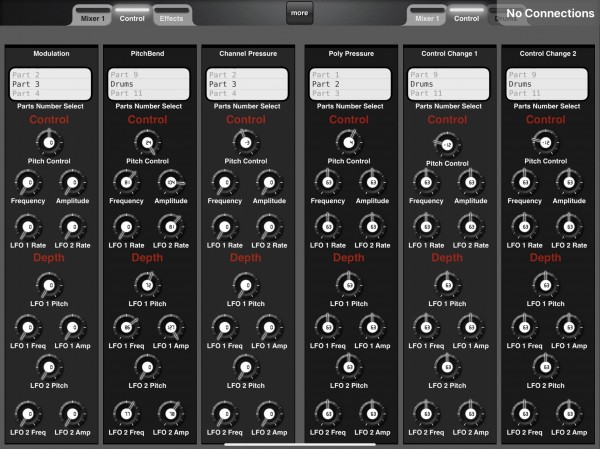Click Modulation LFO 2 Rate knob

pyautogui.click(x=72, y=227)
